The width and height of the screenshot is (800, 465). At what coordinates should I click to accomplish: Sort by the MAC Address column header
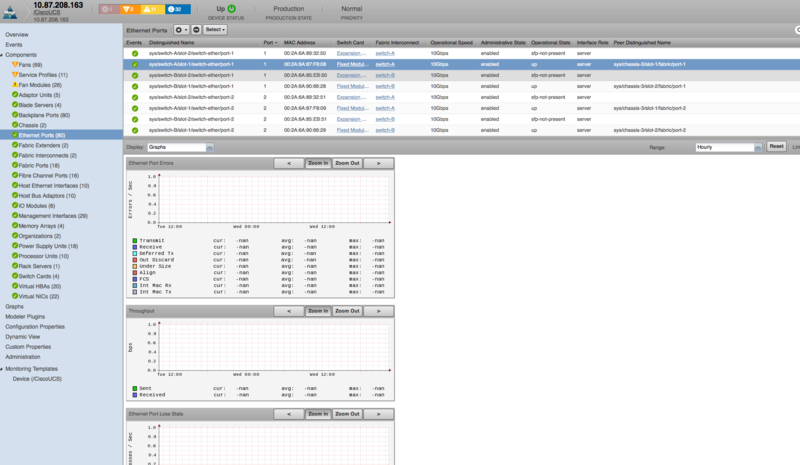299,43
